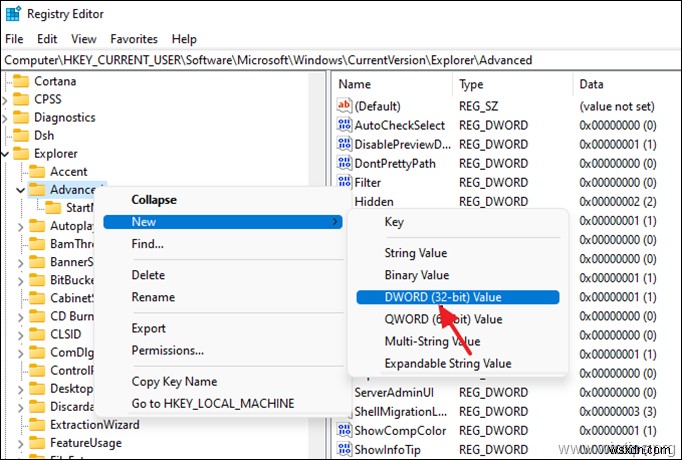This screenshot has height=460, width=682.
Task: Click the Advanced folder icon
Action: pyautogui.click(x=37, y=190)
